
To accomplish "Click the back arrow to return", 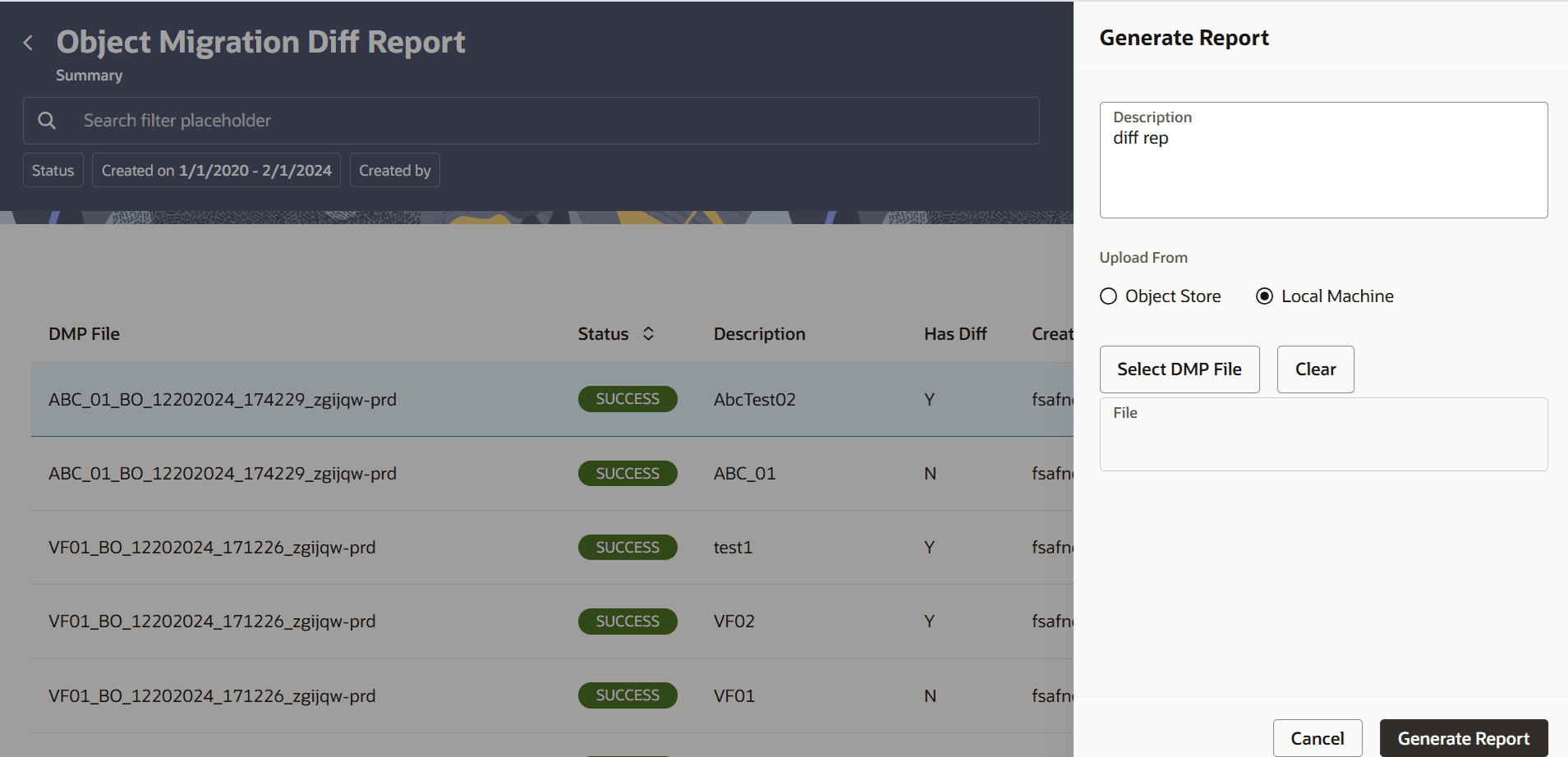I will pyautogui.click(x=28, y=42).
